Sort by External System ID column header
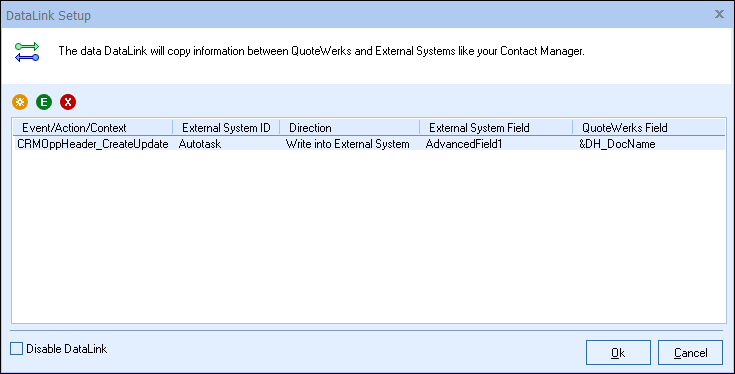 pos(226,127)
